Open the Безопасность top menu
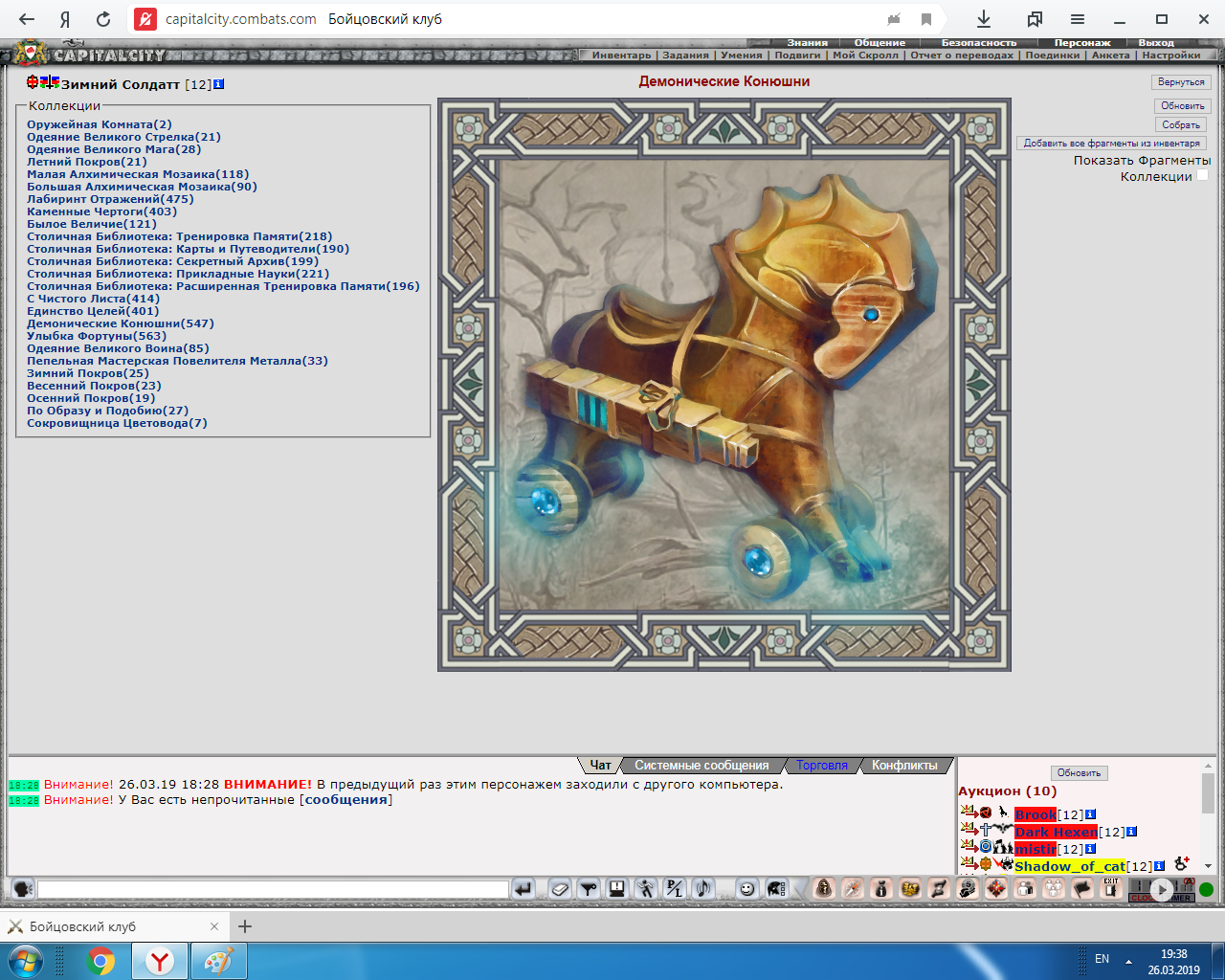 (979, 43)
